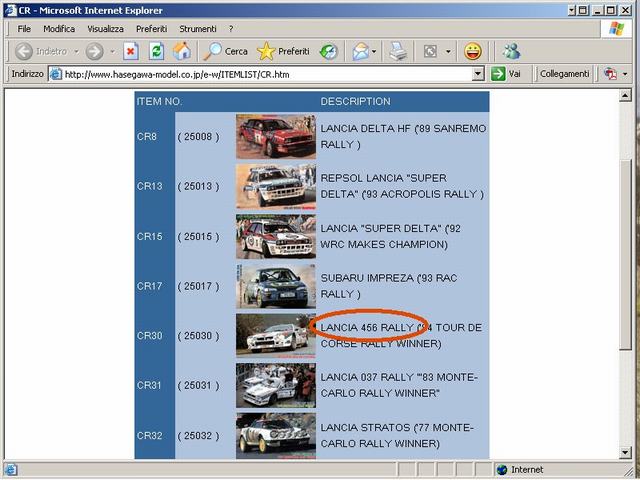640x480 pixels.
Task: Click the page size toolbar icon
Action: click(x=430, y=51)
